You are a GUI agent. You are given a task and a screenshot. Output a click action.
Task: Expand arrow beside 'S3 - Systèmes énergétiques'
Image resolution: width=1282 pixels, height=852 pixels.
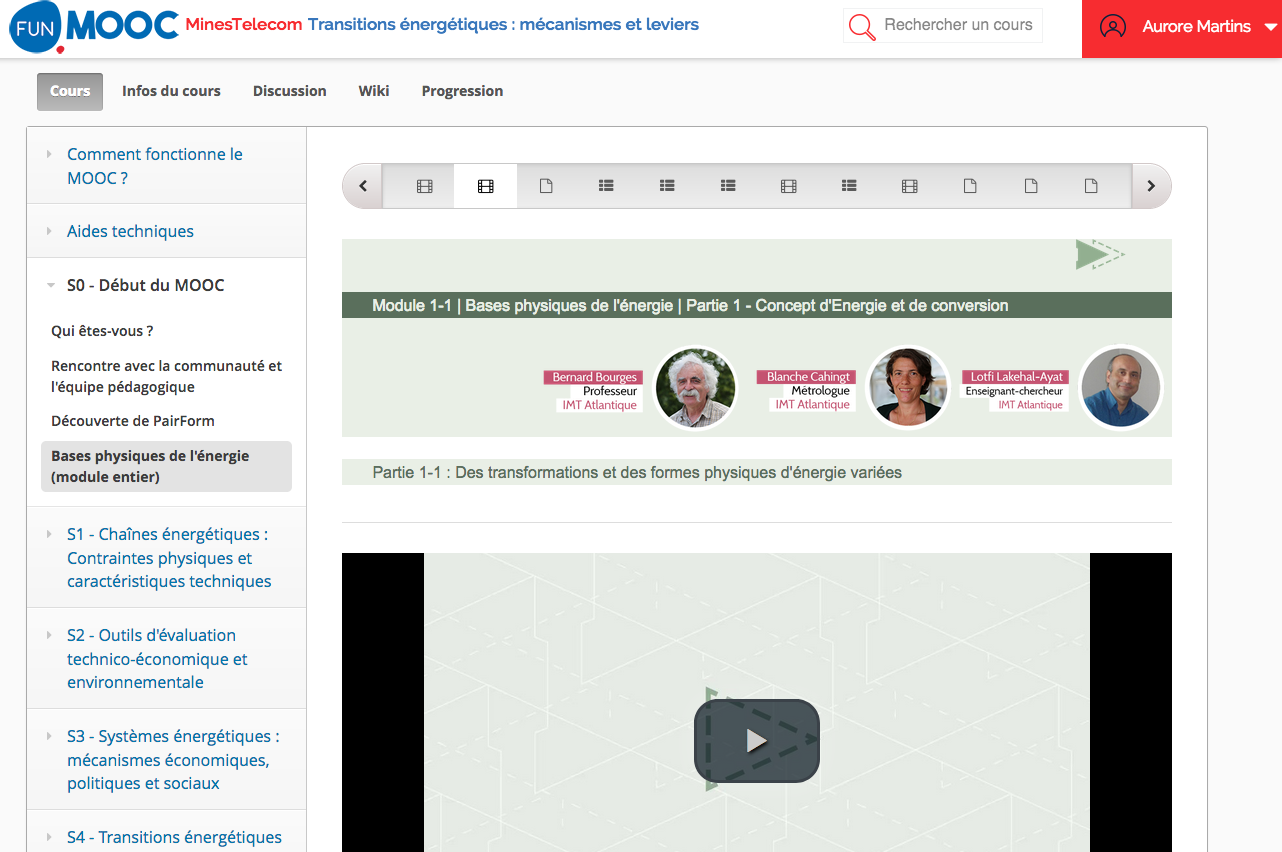tap(49, 736)
